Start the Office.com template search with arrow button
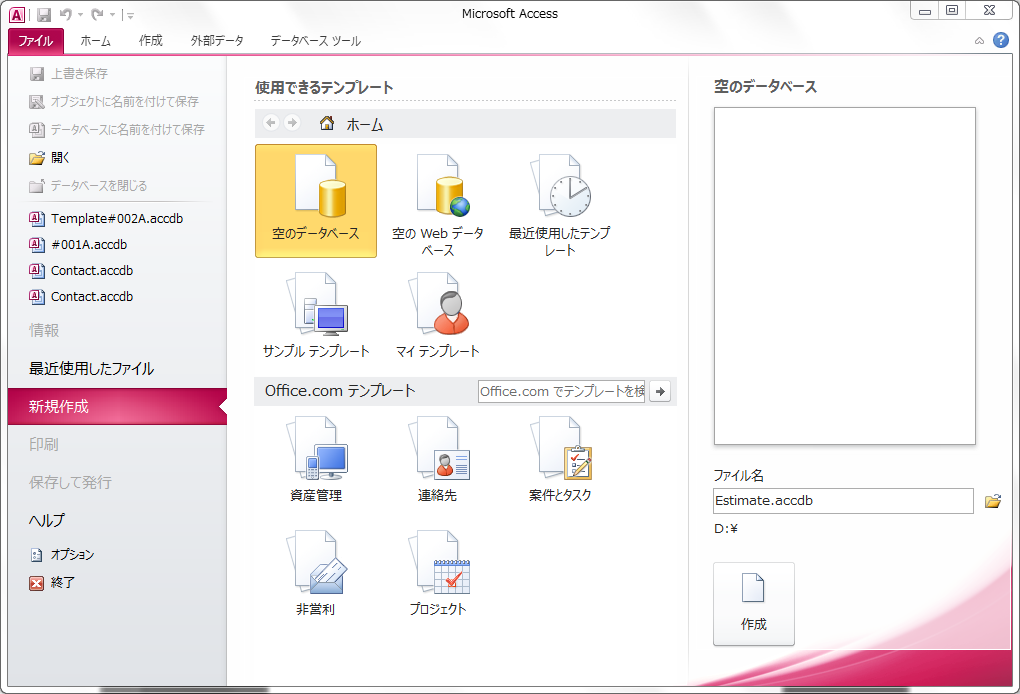Screen dimensions: 1020x694 tap(660, 392)
